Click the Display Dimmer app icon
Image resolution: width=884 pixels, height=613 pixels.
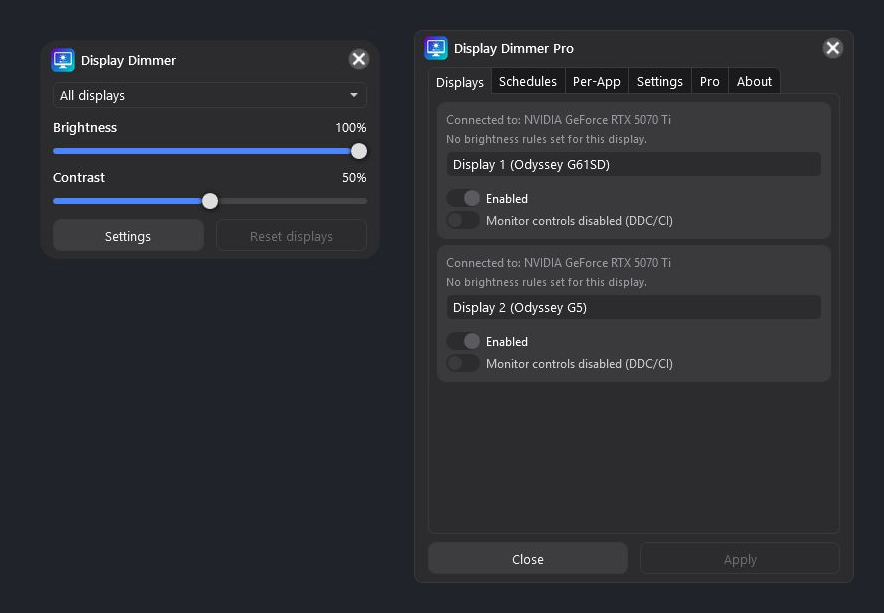coord(63,60)
